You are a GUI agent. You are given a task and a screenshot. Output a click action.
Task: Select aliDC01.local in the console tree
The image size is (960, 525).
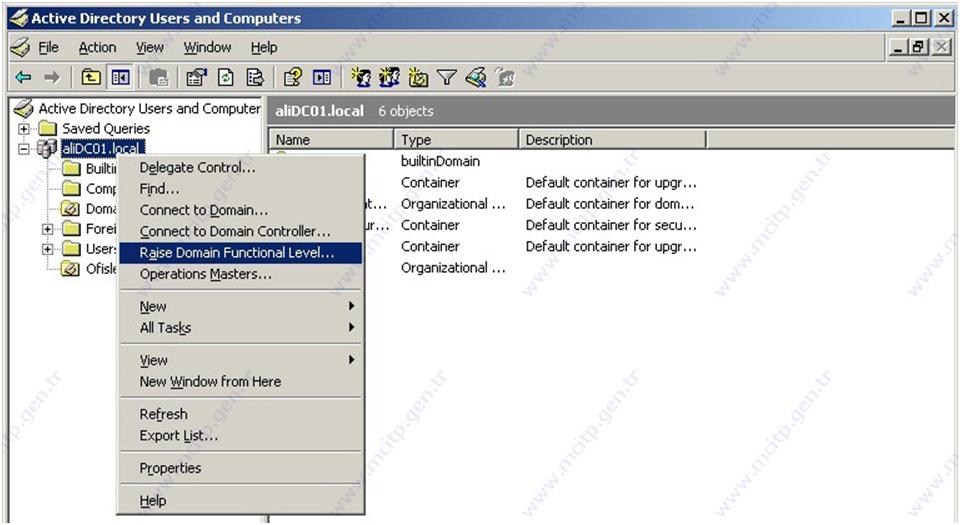[x=102, y=149]
